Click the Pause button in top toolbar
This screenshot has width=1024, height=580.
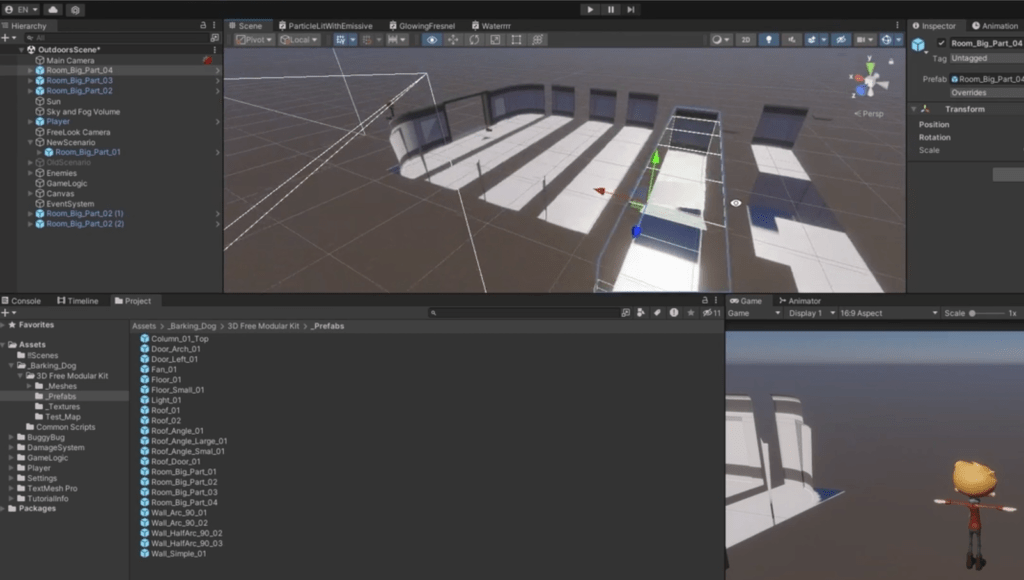pyautogui.click(x=611, y=10)
